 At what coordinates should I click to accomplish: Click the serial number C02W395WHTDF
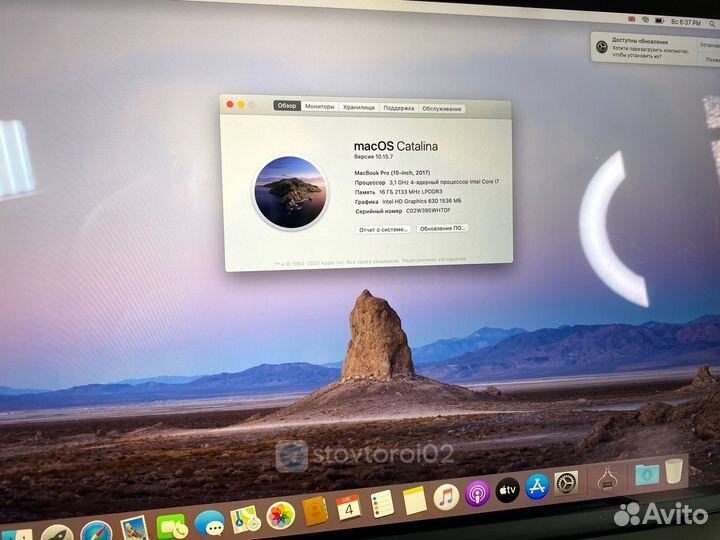(x=428, y=210)
